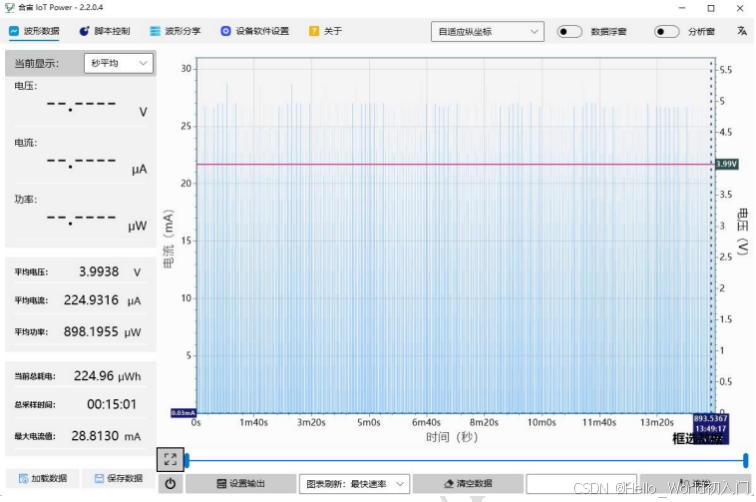The height and width of the screenshot is (502, 756).
Task: Click the 加载数据 button
Action: (42, 478)
